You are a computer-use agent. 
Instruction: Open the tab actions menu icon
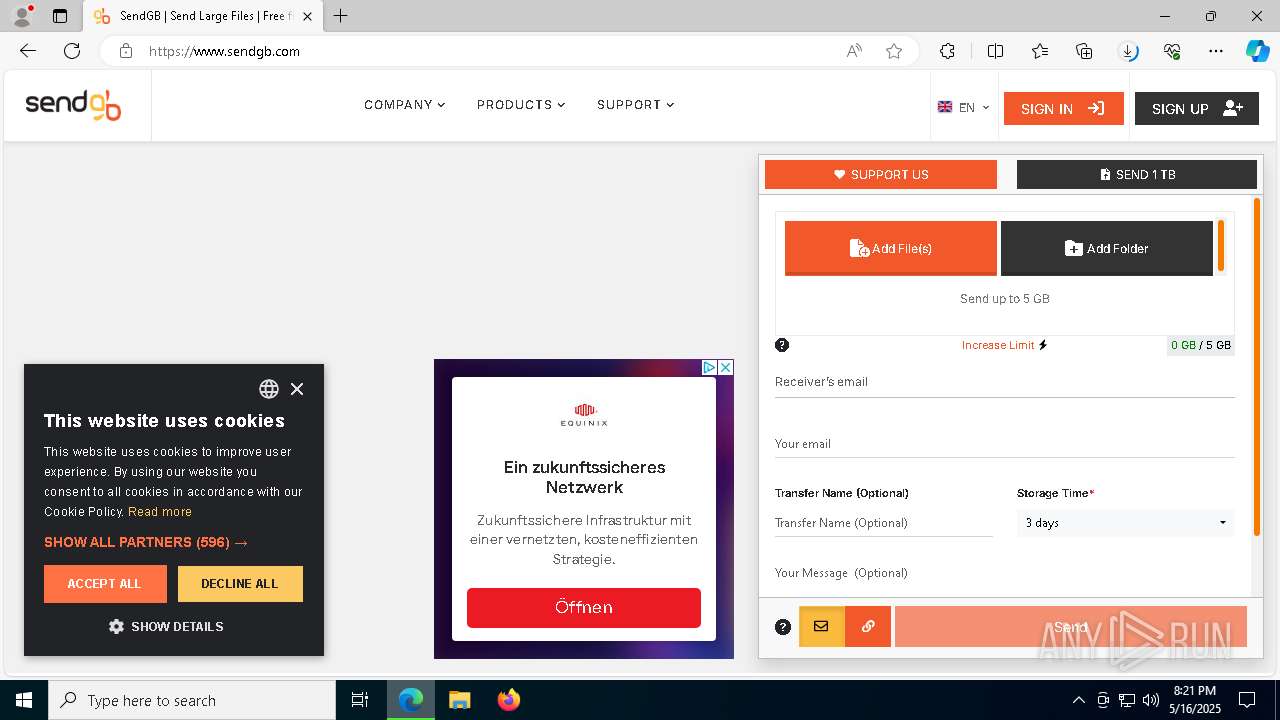point(60,16)
